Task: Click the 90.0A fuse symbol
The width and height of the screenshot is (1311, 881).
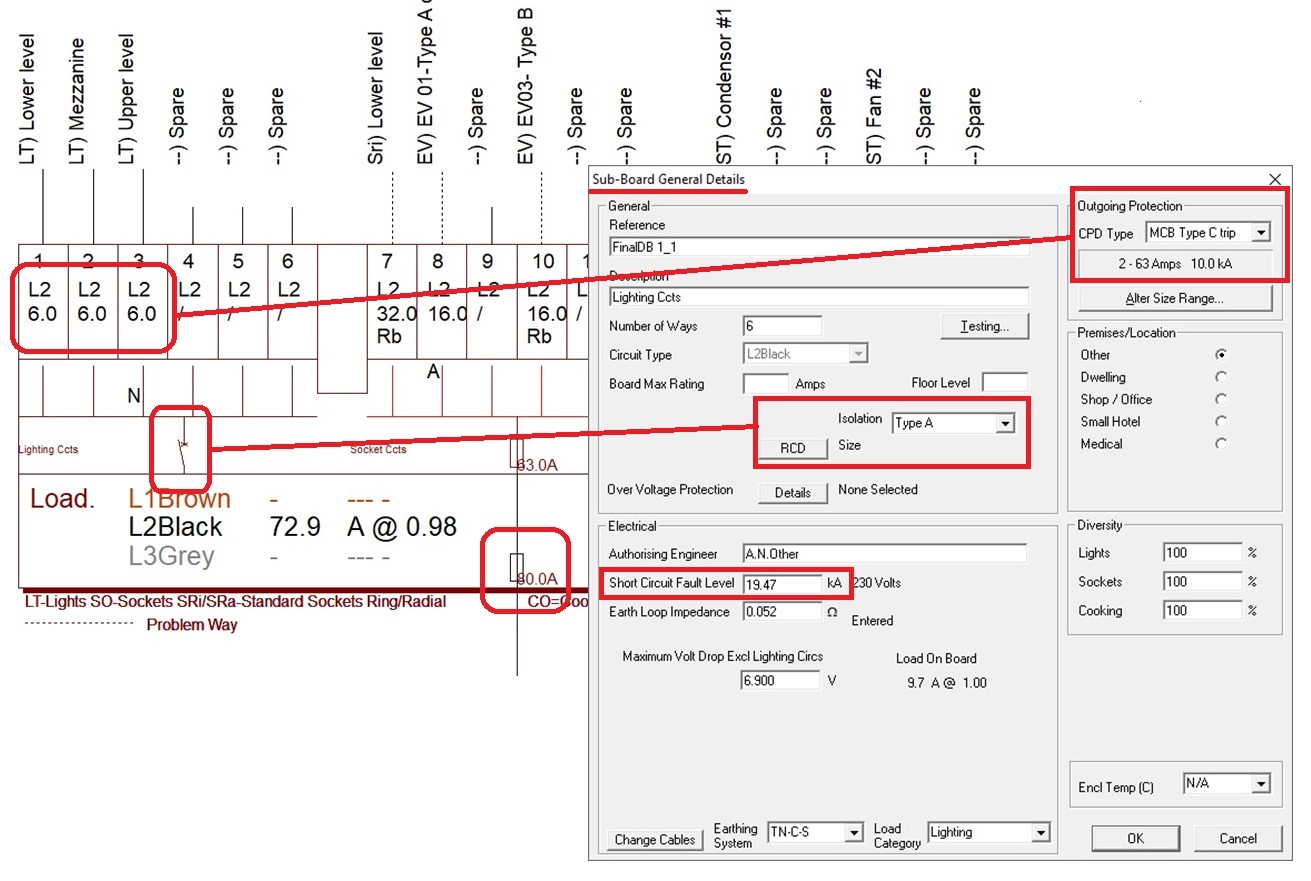Action: pyautogui.click(x=515, y=569)
